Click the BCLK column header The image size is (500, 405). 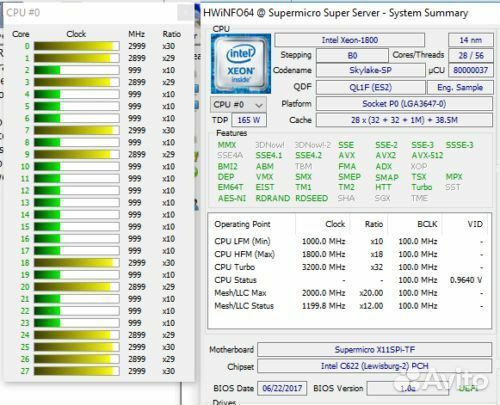tap(427, 224)
